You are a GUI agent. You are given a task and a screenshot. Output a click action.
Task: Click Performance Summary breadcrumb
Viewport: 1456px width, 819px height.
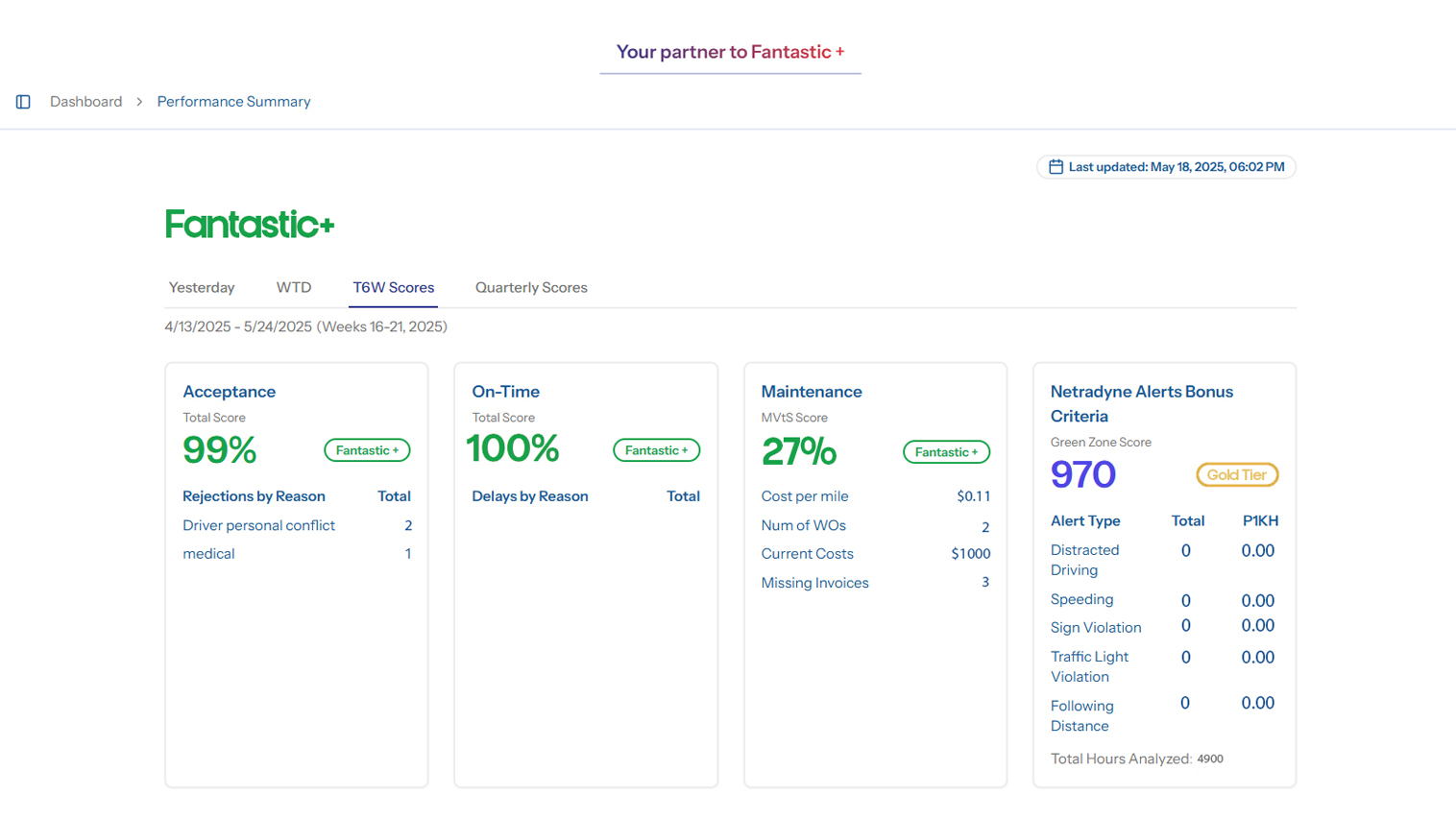(x=233, y=102)
